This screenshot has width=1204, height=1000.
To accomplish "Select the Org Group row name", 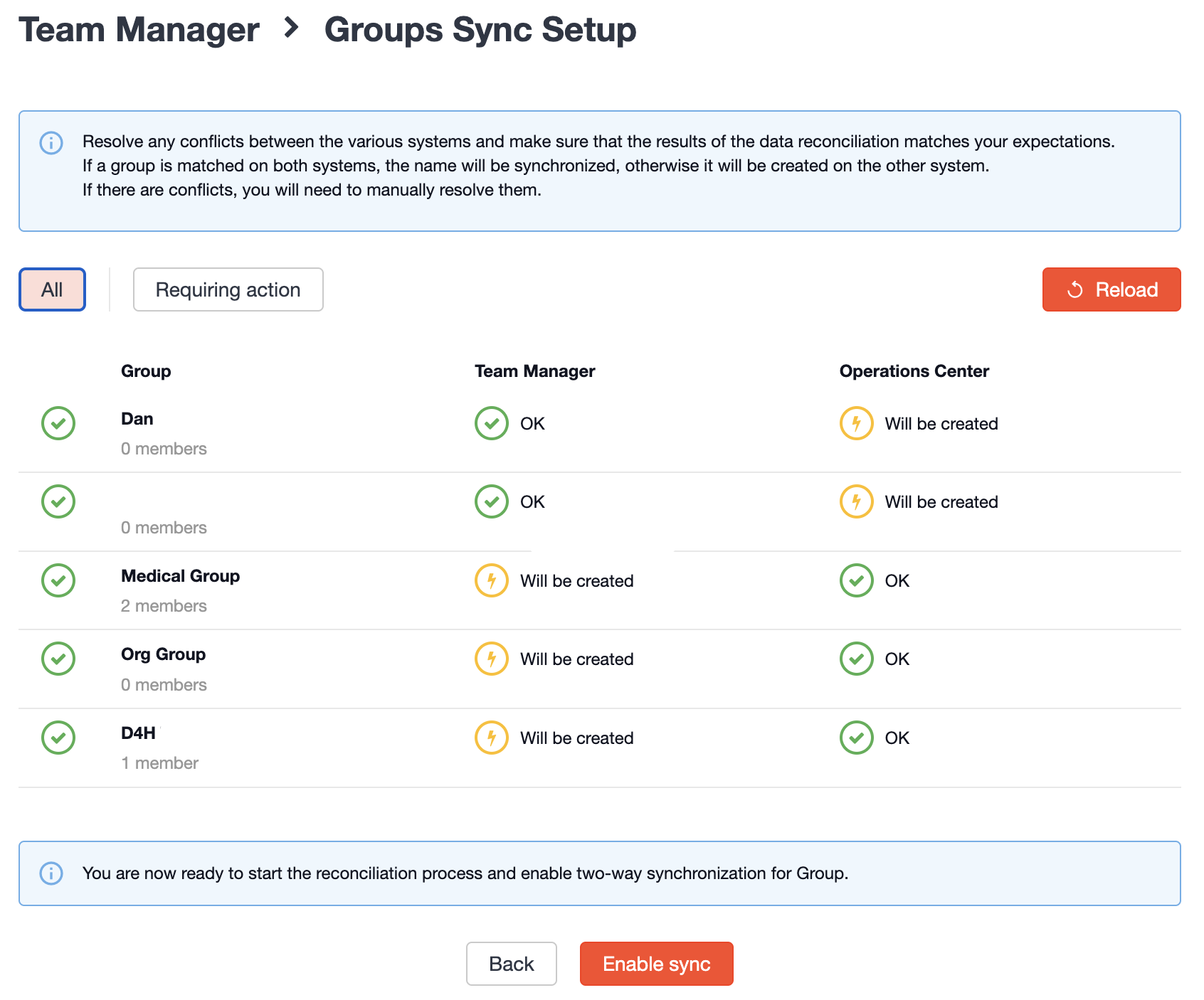I will point(163,654).
